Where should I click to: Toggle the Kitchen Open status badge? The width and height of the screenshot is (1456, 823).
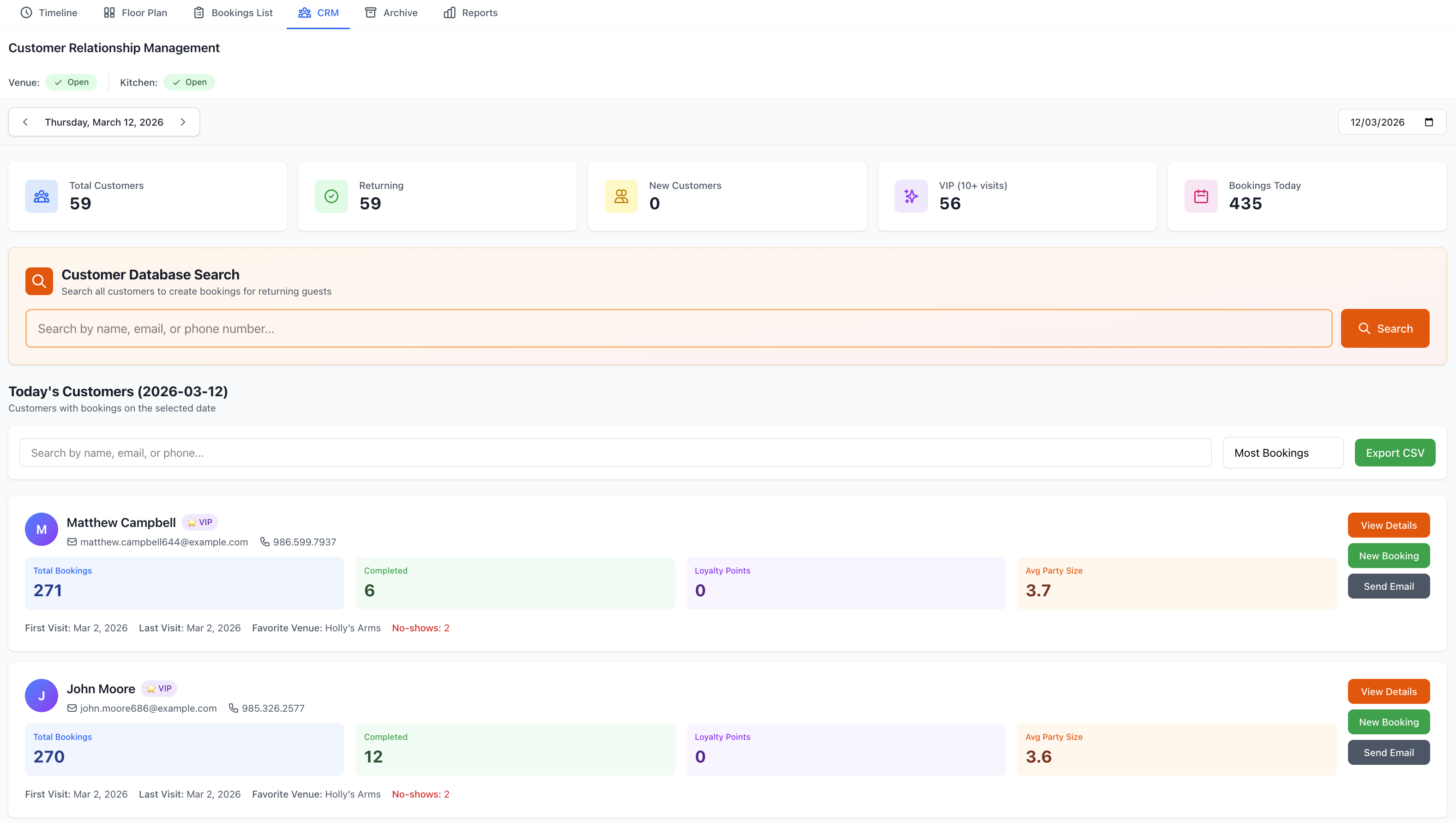click(189, 81)
